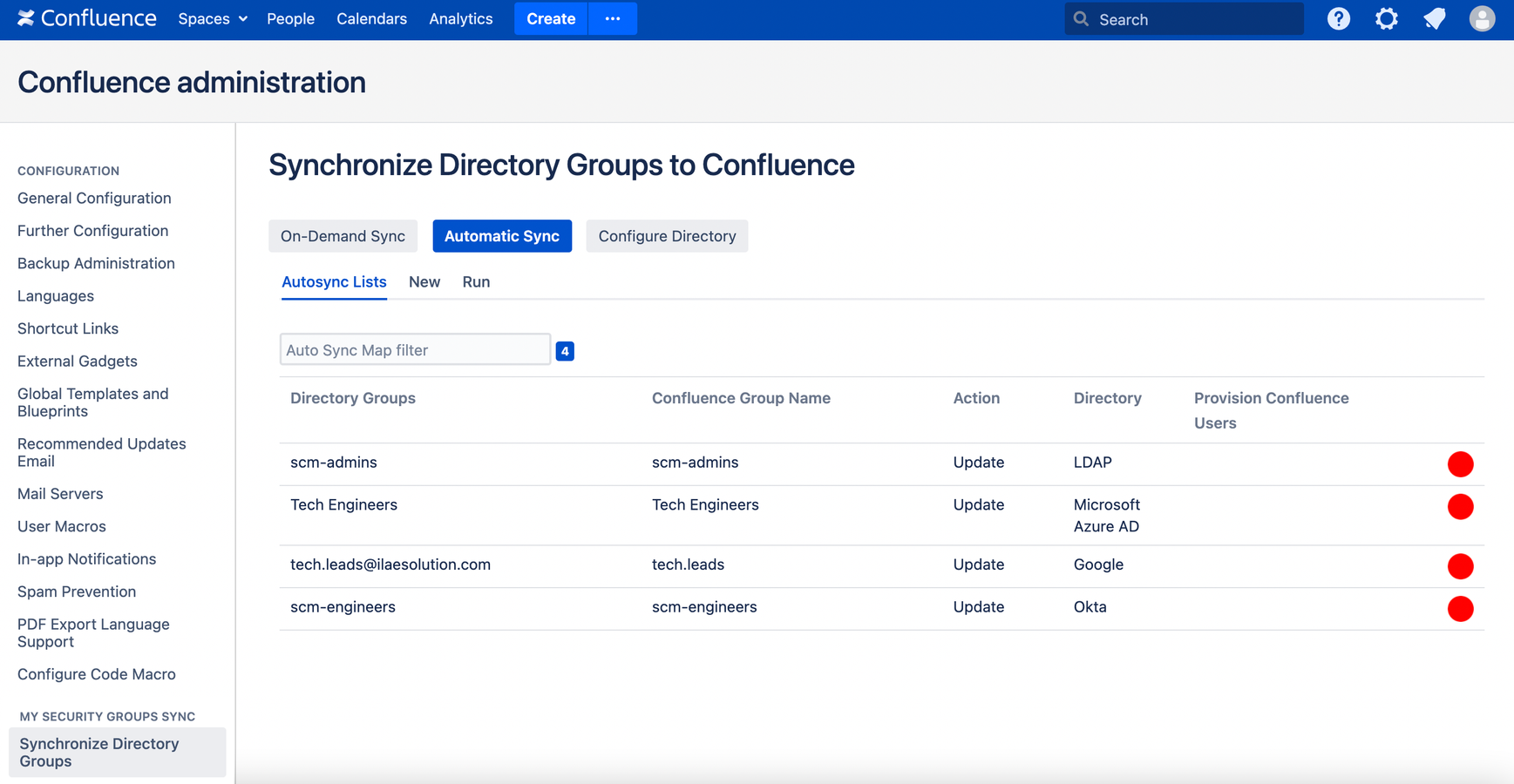Open In-app Notifications link
1514x784 pixels.
pos(87,559)
